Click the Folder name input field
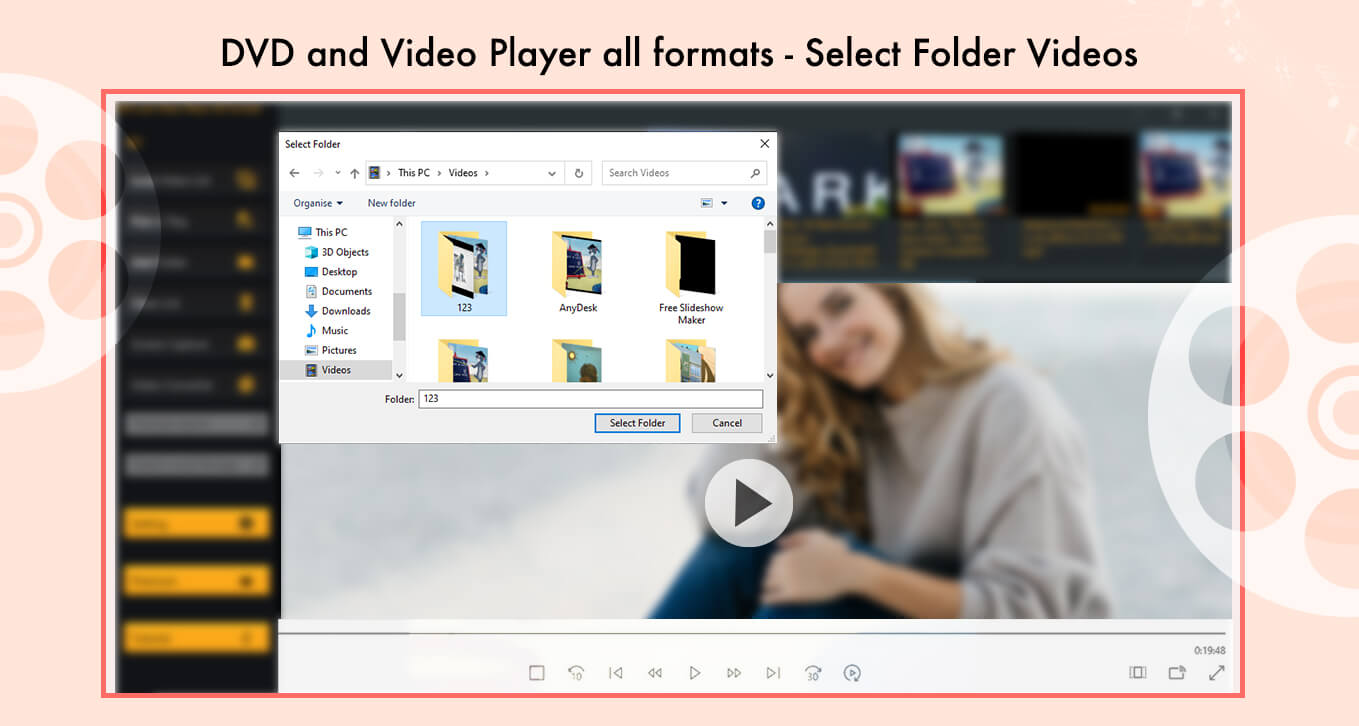1359x726 pixels. point(590,398)
